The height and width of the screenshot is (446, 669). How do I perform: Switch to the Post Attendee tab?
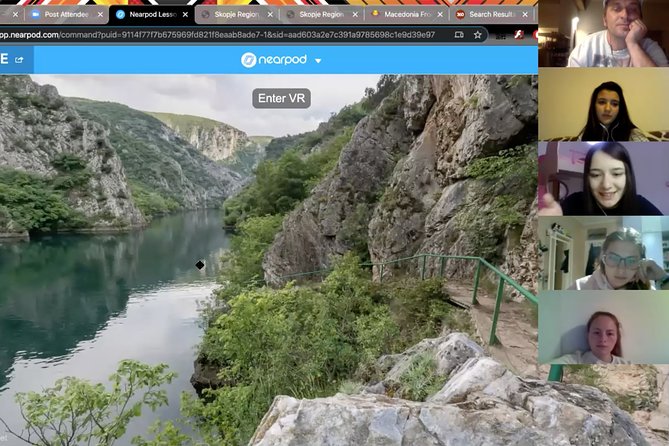coord(65,15)
